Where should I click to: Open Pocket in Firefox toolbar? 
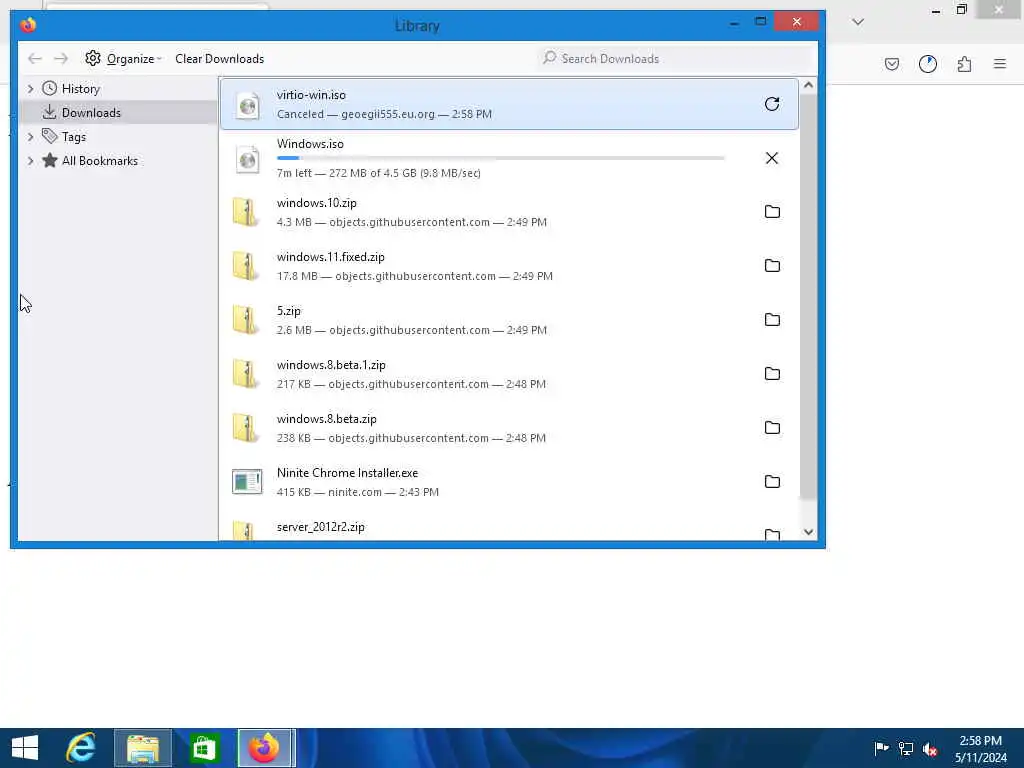coord(891,64)
